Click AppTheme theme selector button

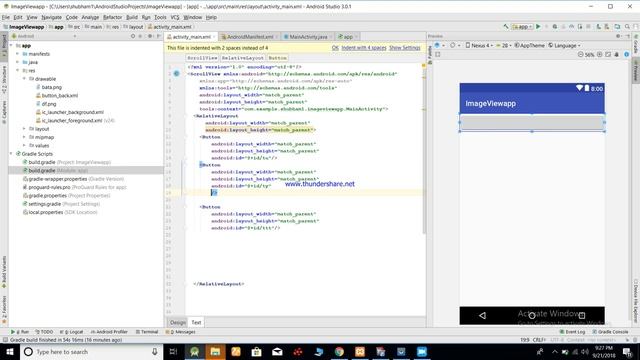click(x=529, y=45)
